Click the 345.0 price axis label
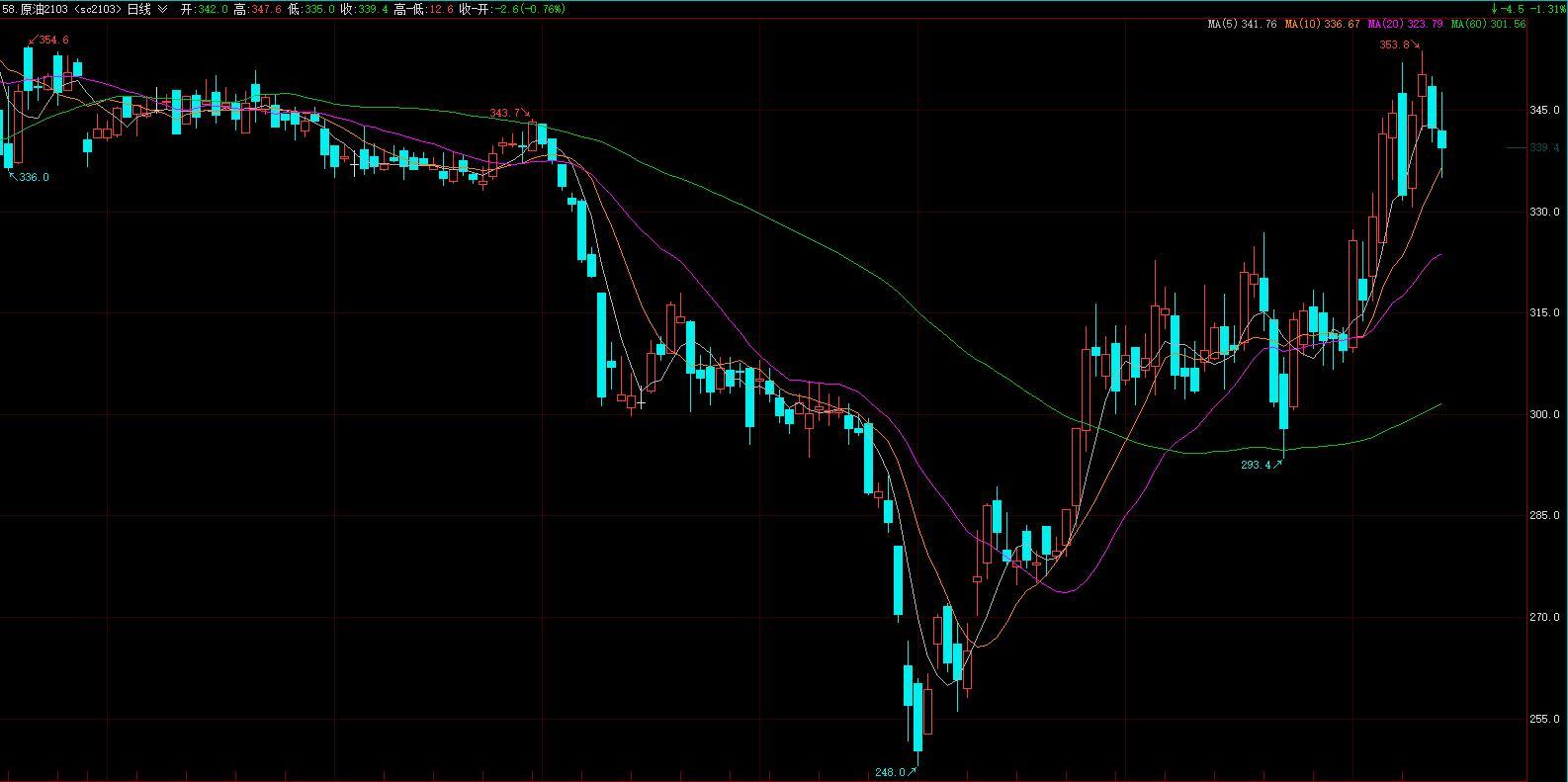The width and height of the screenshot is (1568, 782). (1543, 111)
